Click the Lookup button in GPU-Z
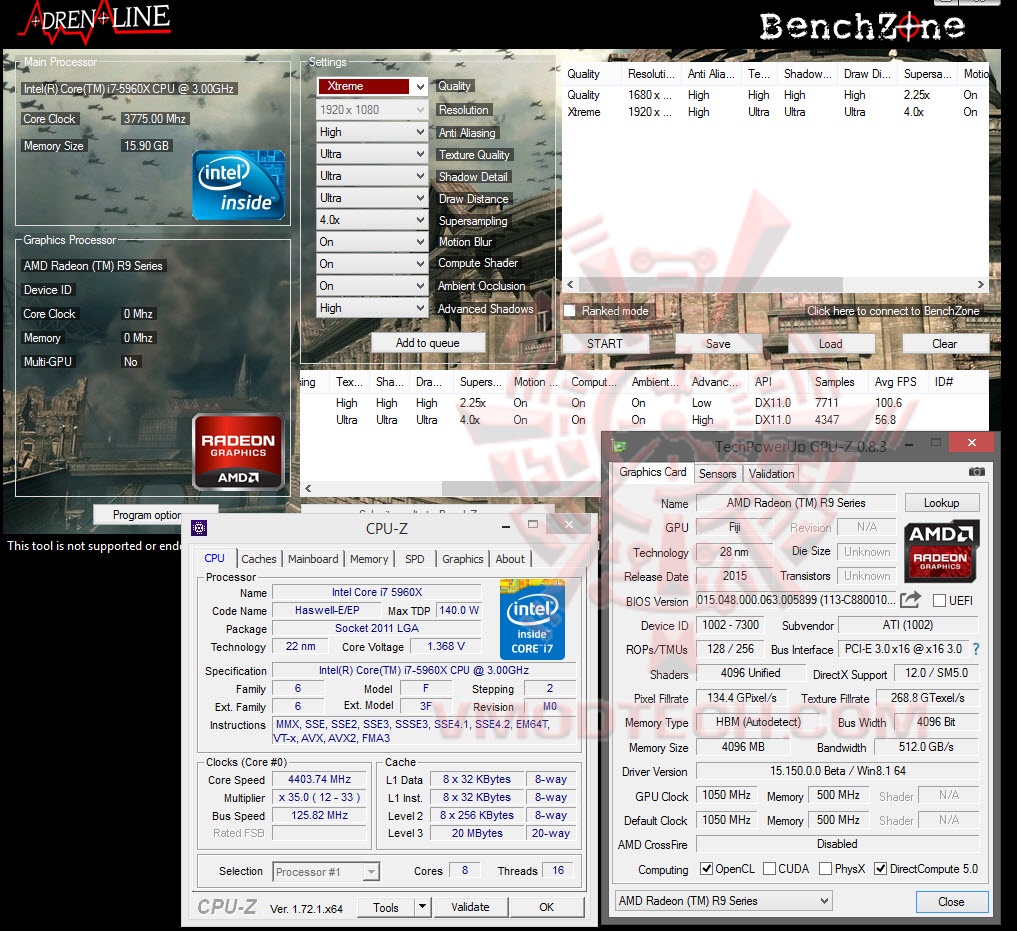 tap(942, 503)
